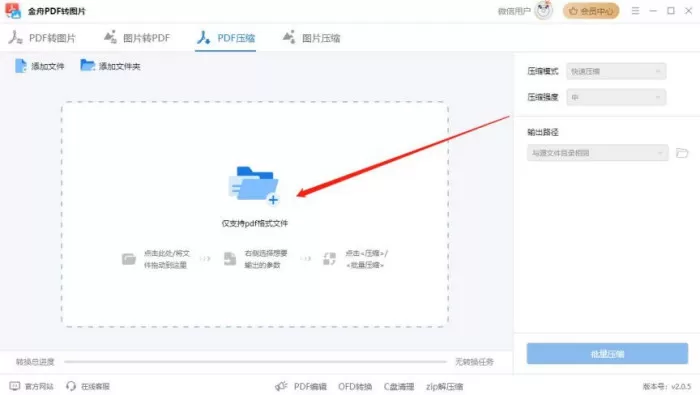700x395 pixels.
Task: Open the PDF编辑 tool link
Action: 310,387
